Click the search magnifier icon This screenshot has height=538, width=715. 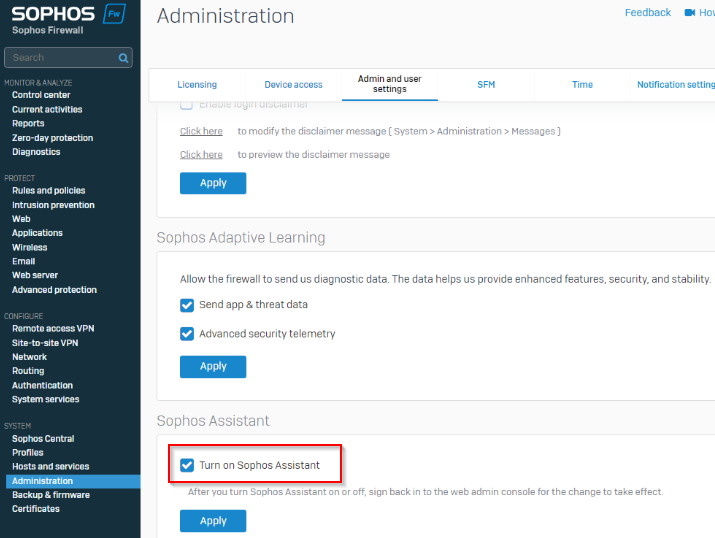click(123, 58)
